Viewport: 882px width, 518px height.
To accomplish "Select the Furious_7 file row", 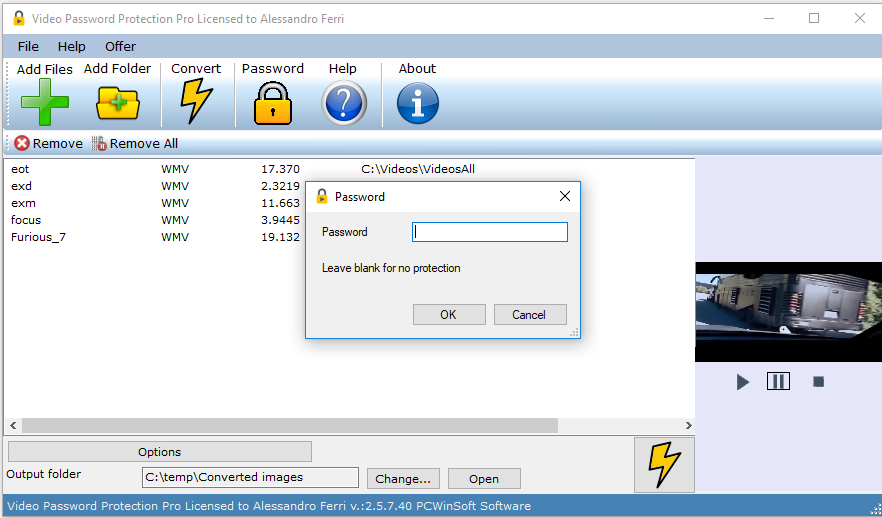I will 156,237.
